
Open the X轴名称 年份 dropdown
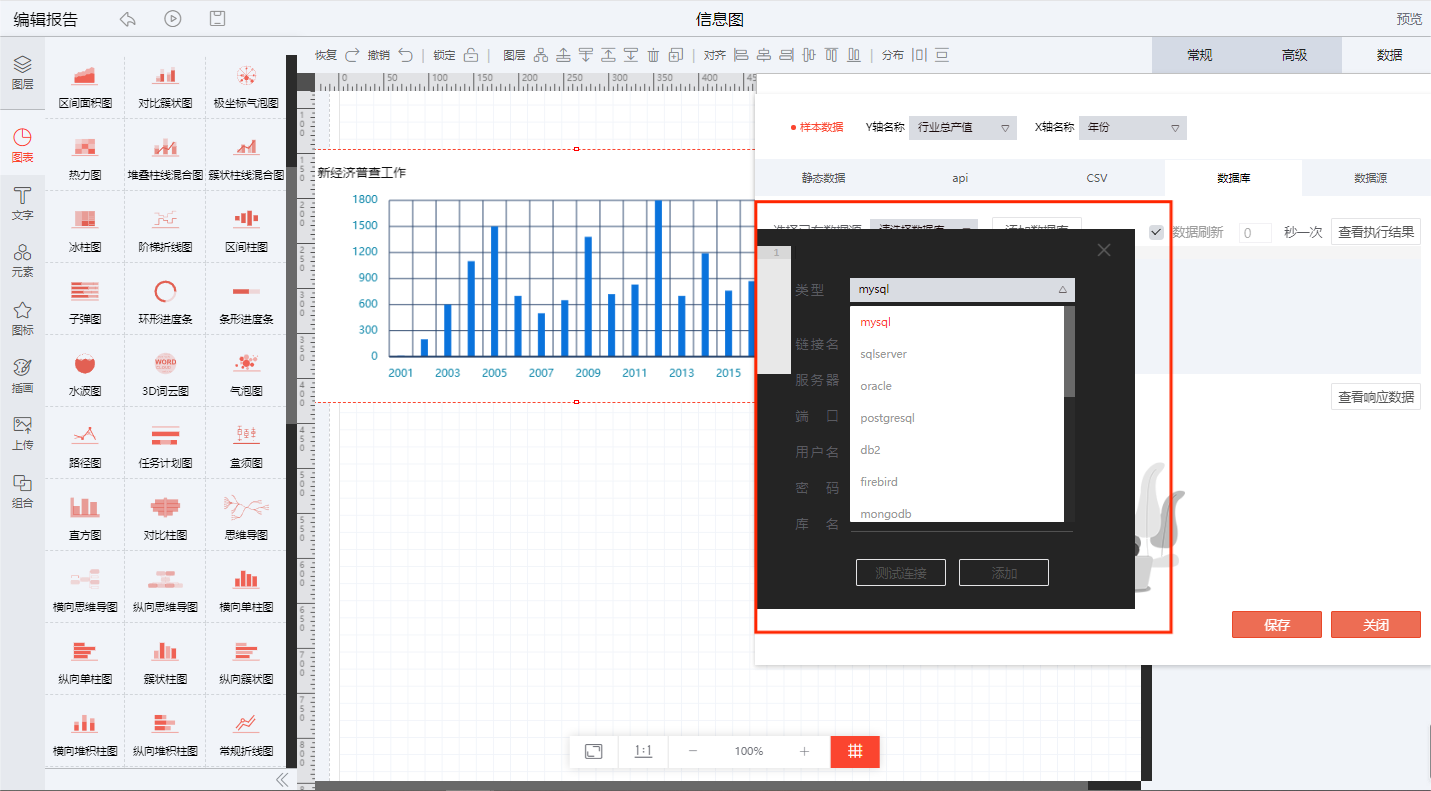[1133, 127]
